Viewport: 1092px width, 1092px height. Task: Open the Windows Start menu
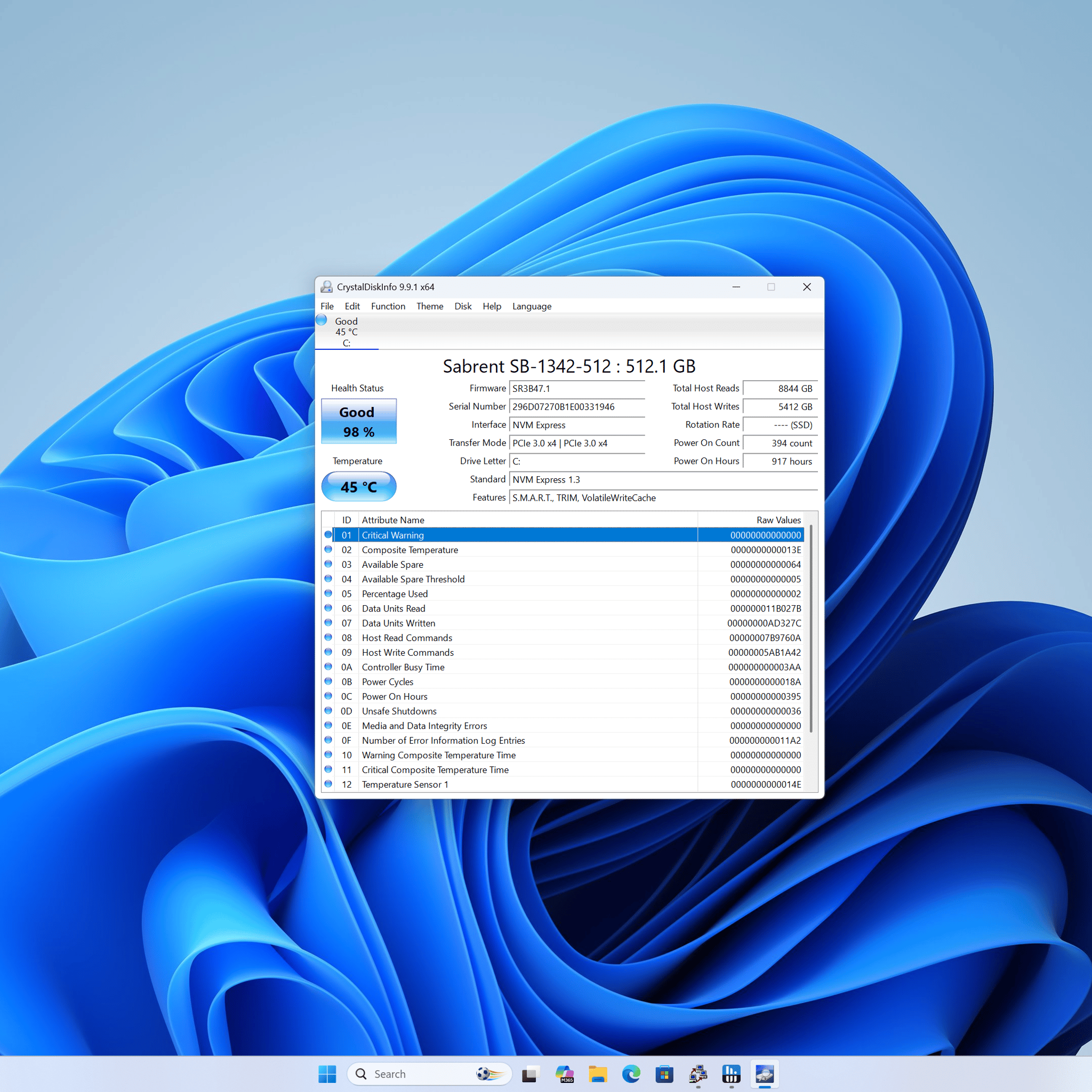pyautogui.click(x=327, y=1074)
